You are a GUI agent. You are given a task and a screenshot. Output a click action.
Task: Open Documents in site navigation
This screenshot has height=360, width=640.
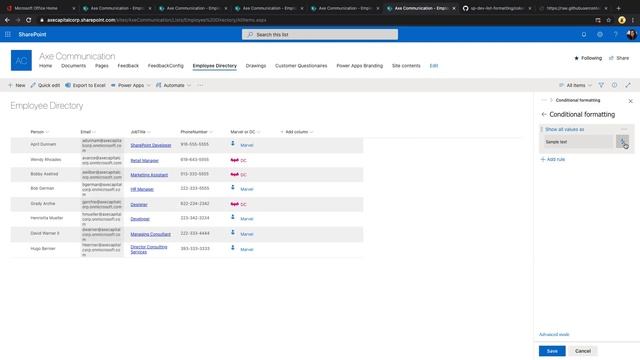point(73,66)
